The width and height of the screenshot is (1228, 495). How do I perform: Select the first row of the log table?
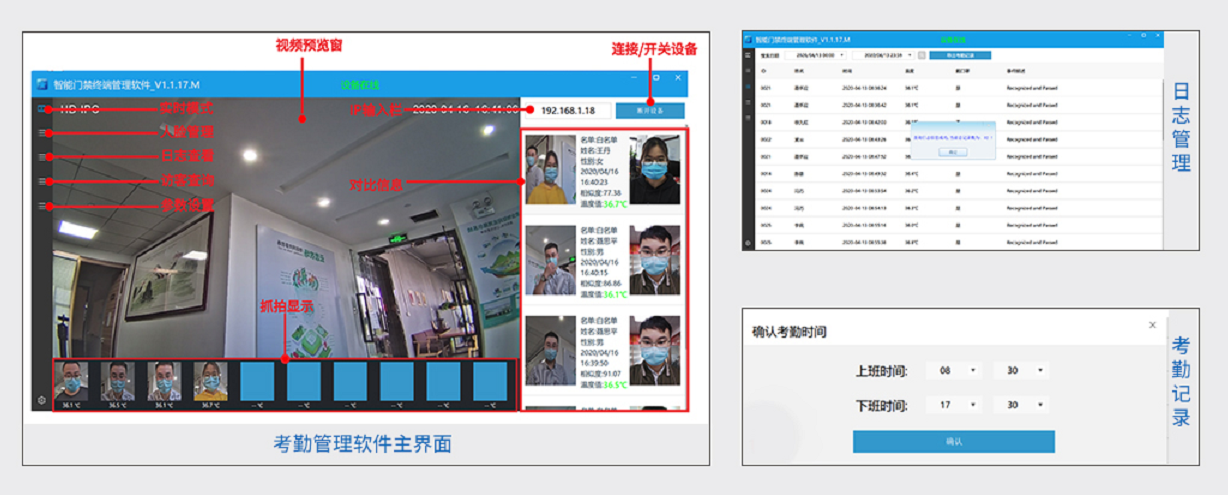958,88
